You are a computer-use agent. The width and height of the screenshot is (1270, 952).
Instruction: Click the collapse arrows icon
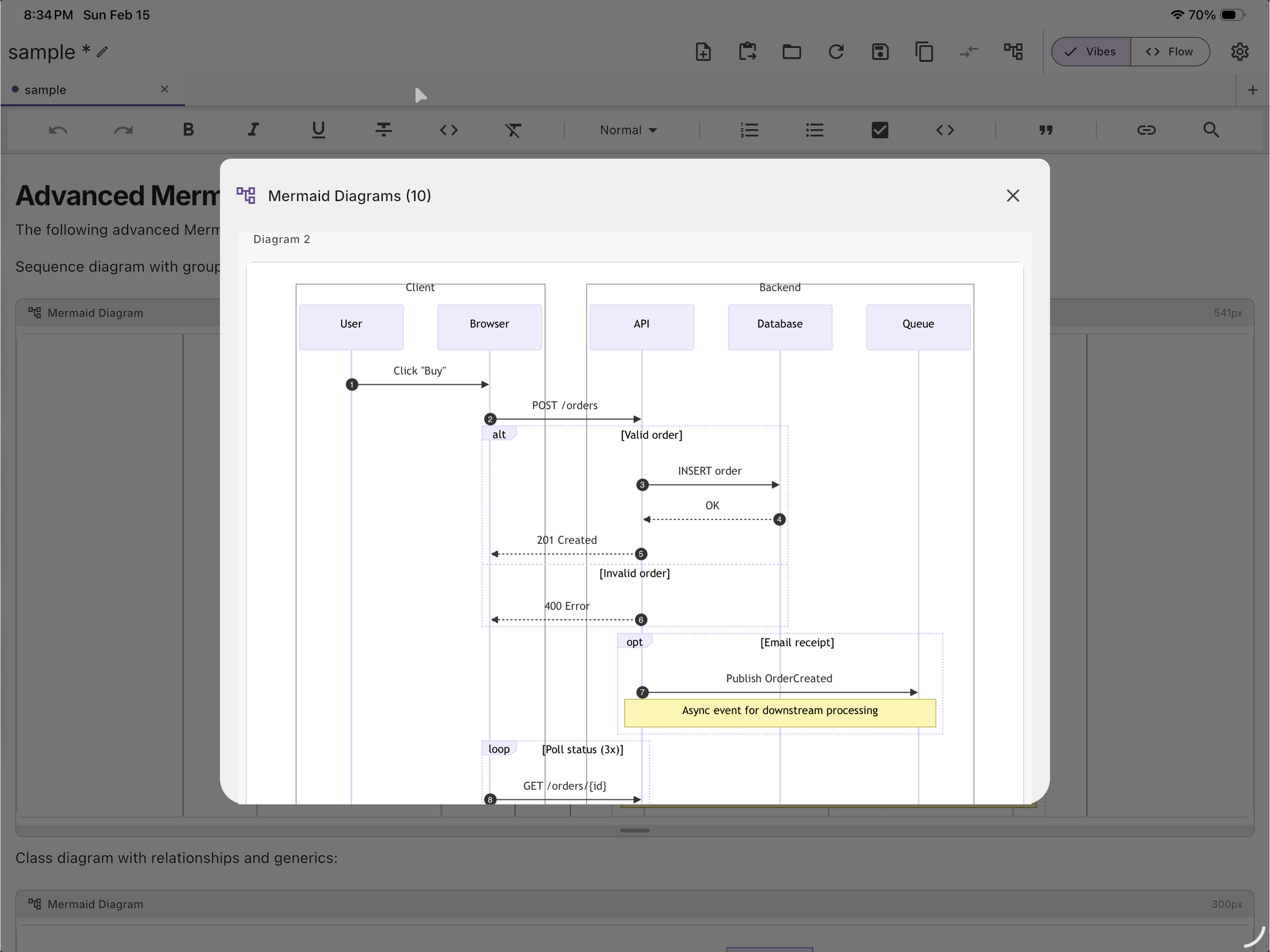pos(969,52)
